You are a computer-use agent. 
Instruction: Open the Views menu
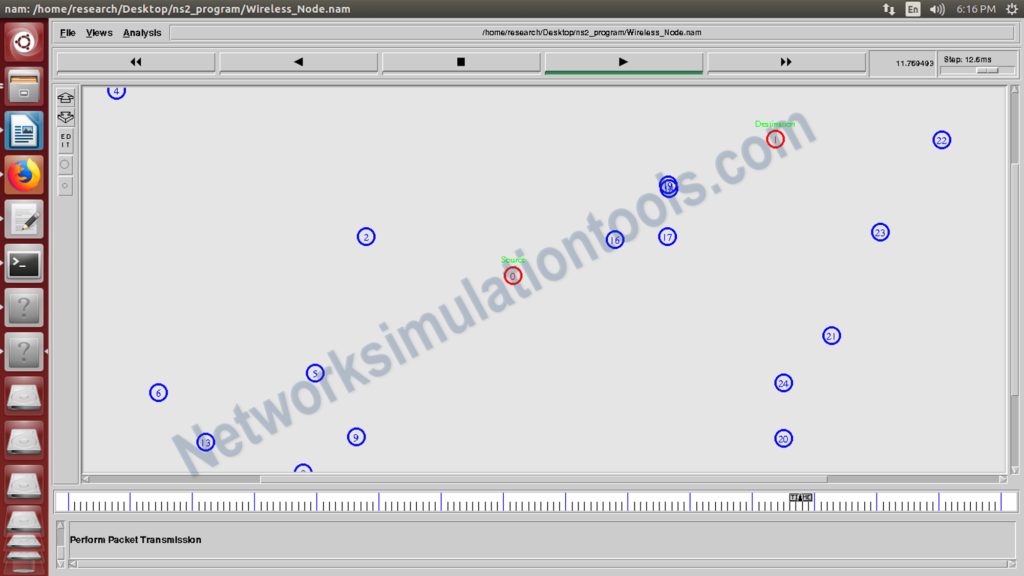(98, 32)
